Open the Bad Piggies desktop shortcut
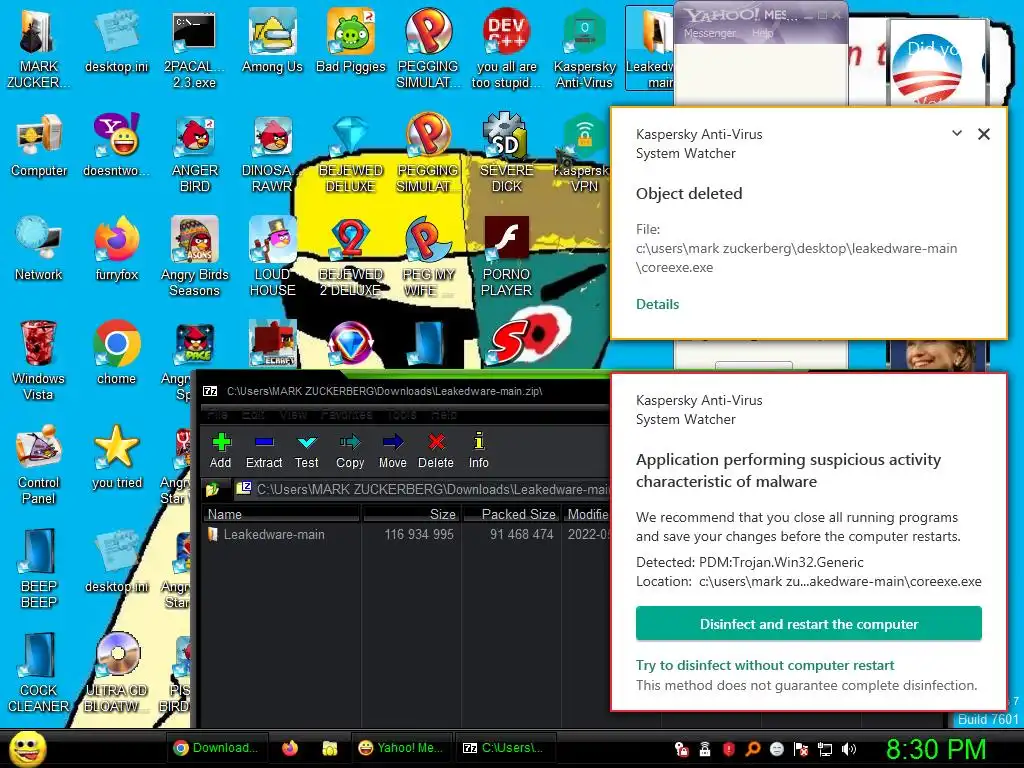Viewport: 1024px width, 768px height. [x=351, y=42]
